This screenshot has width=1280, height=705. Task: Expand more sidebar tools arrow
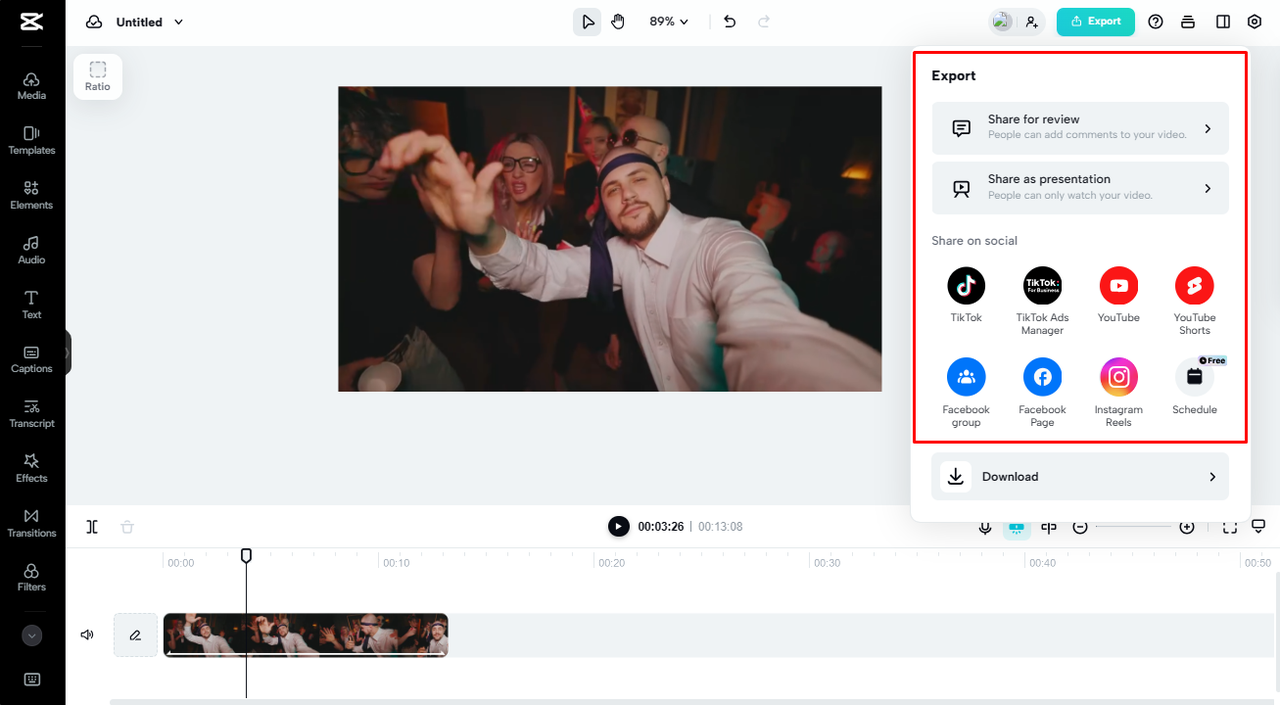click(x=32, y=635)
